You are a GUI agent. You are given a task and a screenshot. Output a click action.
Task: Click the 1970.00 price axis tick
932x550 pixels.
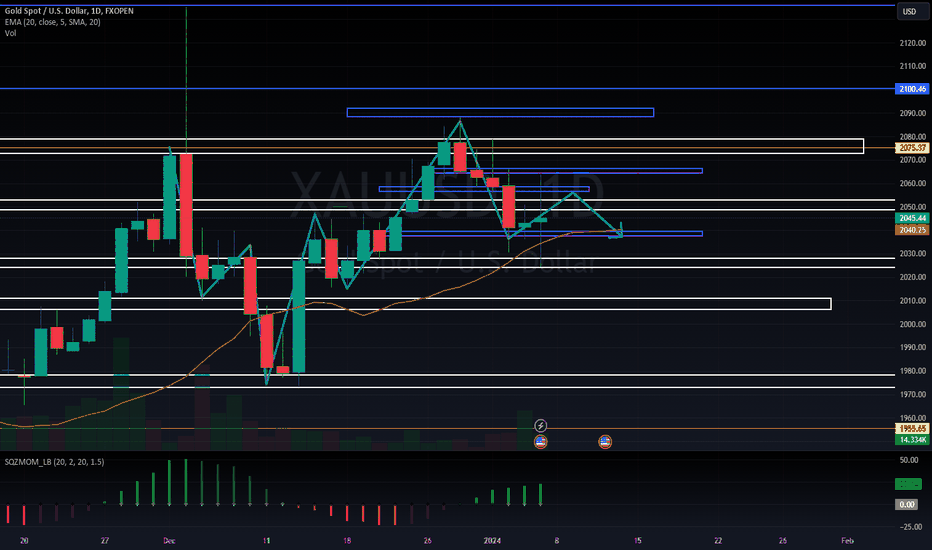(x=912, y=394)
